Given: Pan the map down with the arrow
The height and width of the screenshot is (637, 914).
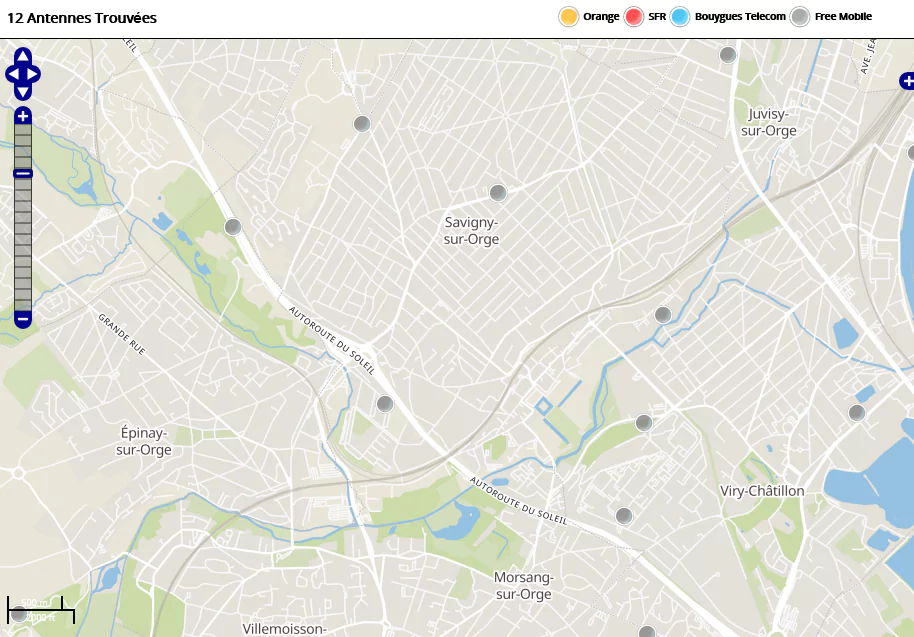Looking at the screenshot, I should 23,92.
